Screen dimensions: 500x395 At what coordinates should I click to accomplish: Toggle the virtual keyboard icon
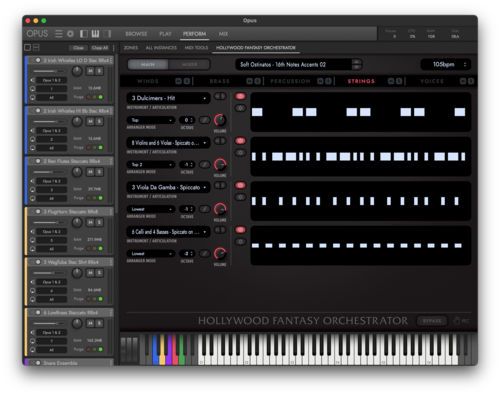coord(95,34)
